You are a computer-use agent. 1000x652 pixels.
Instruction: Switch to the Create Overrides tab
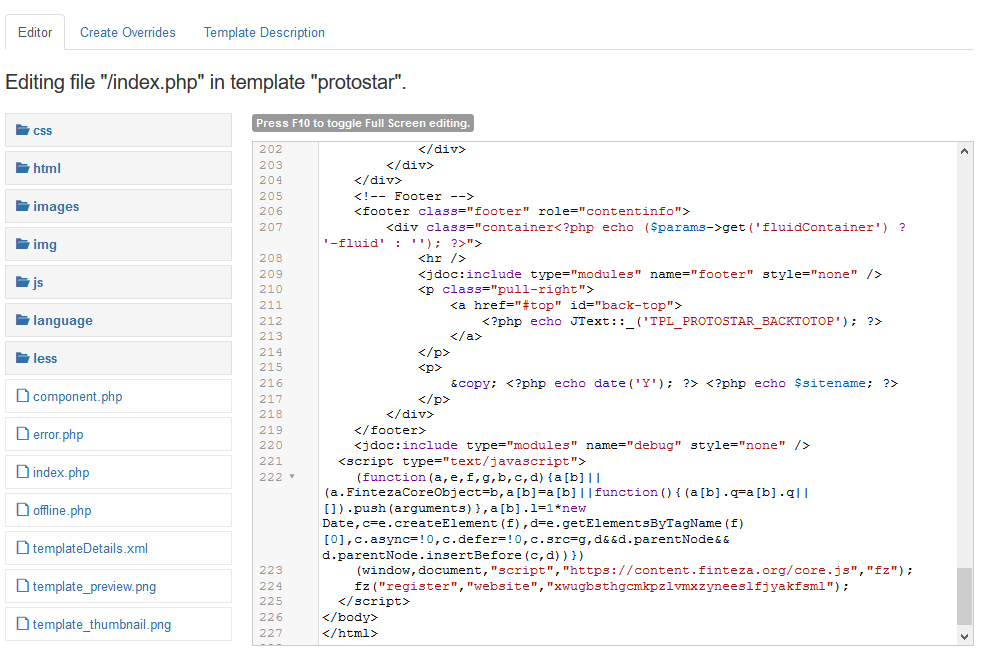click(x=127, y=32)
